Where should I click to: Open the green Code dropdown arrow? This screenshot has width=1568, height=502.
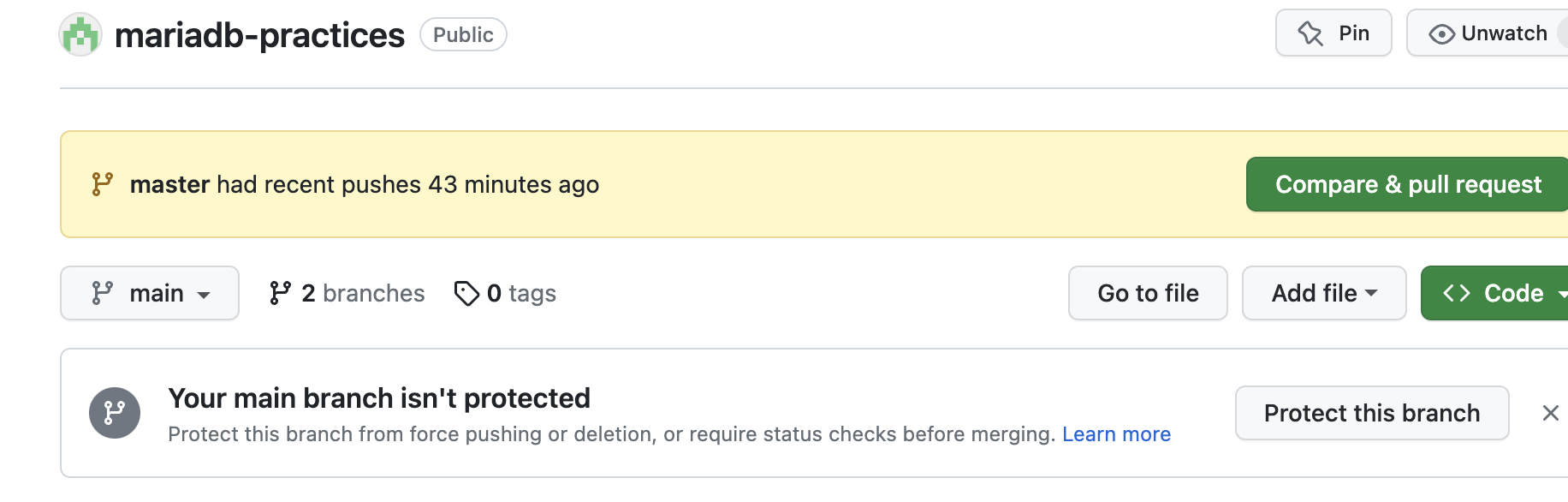[1562, 294]
